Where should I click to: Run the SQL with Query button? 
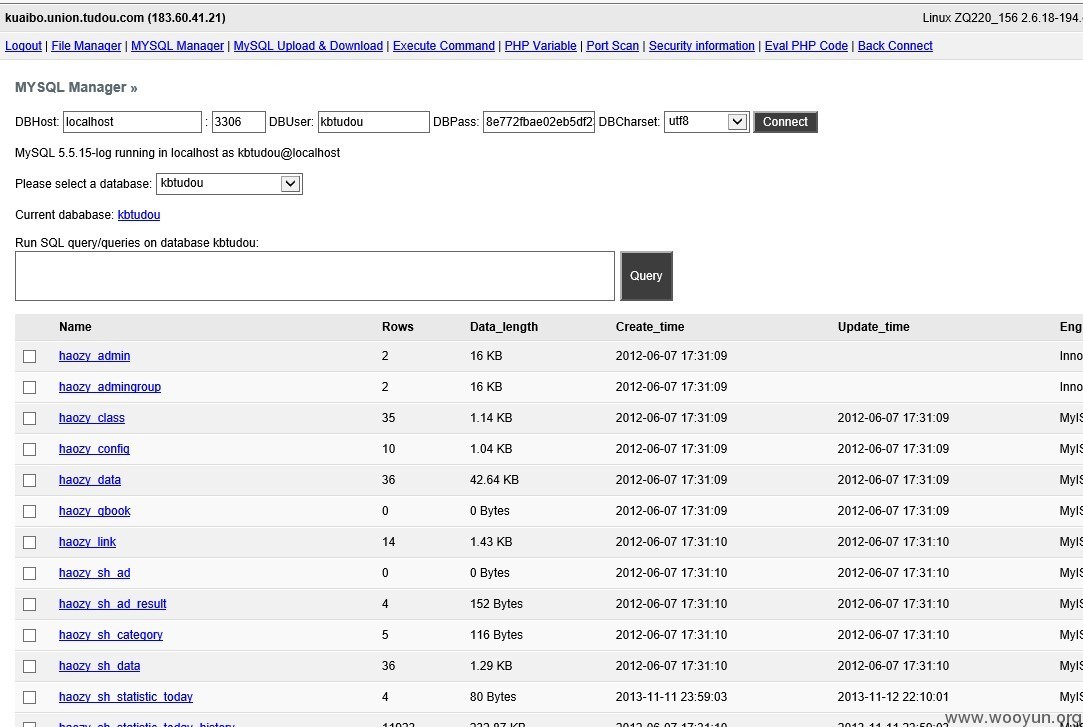point(646,275)
